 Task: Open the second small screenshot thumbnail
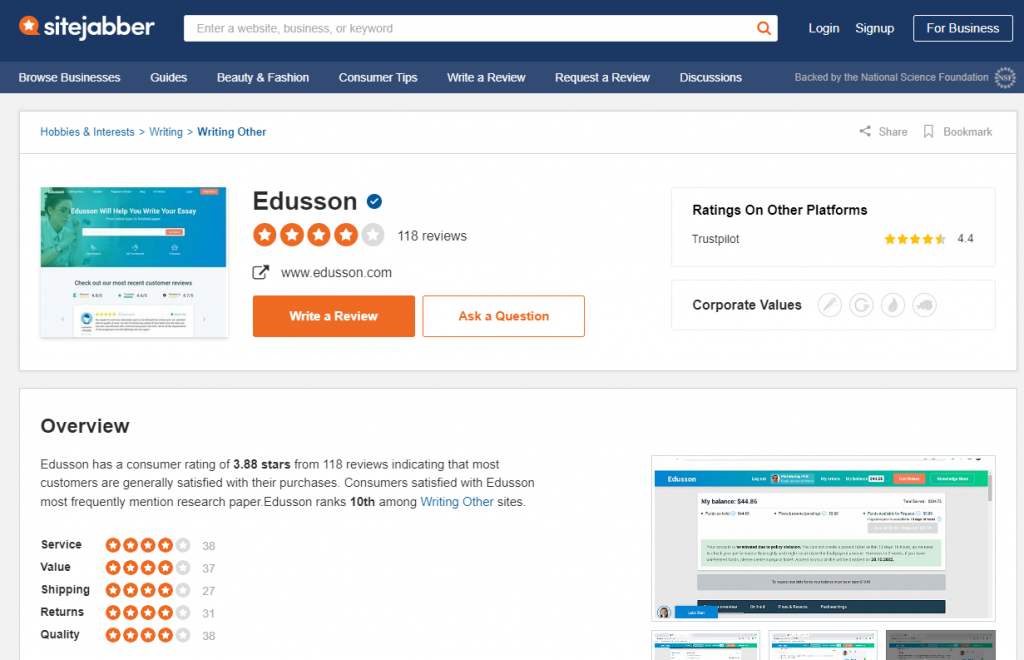tap(823, 645)
